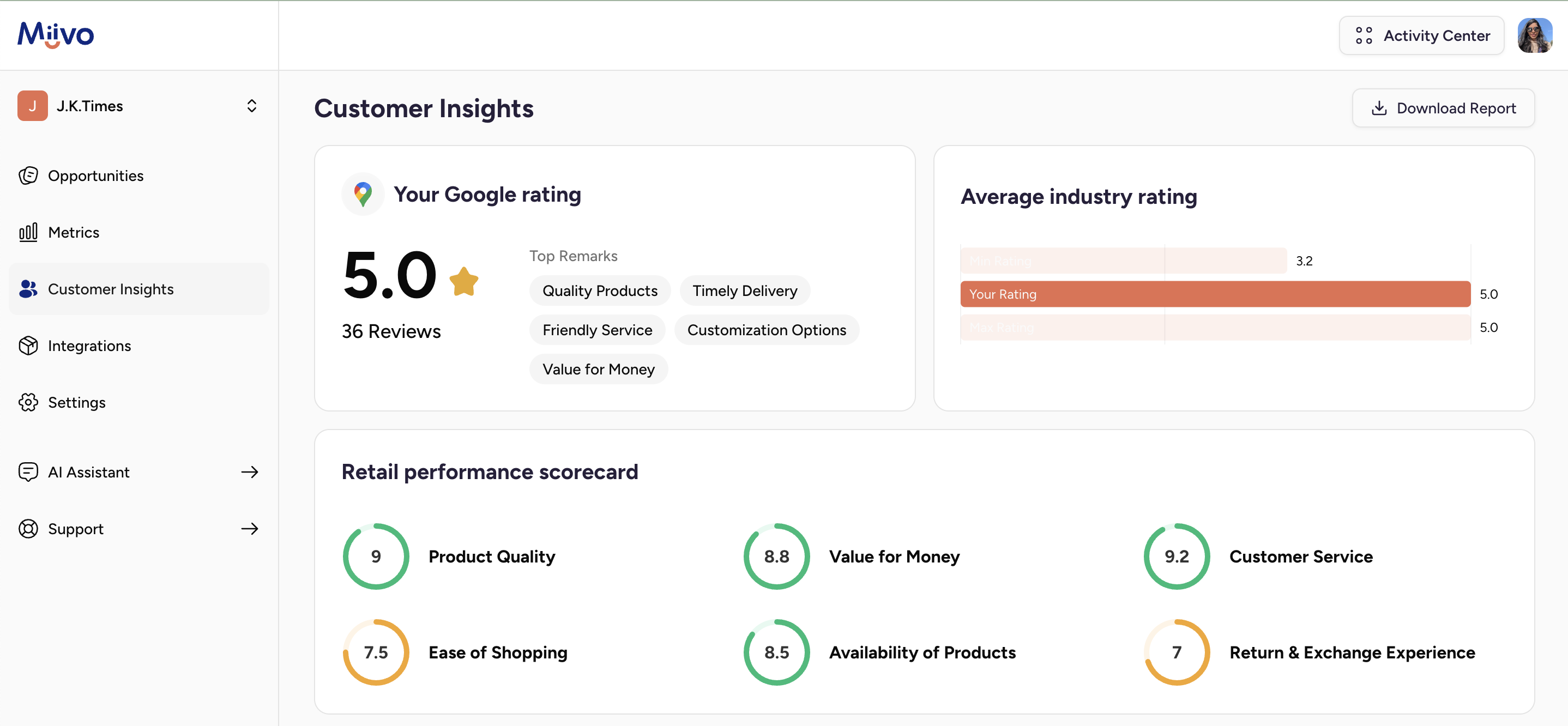Open the Activity Center button
This screenshot has height=726, width=1568.
[x=1421, y=35]
